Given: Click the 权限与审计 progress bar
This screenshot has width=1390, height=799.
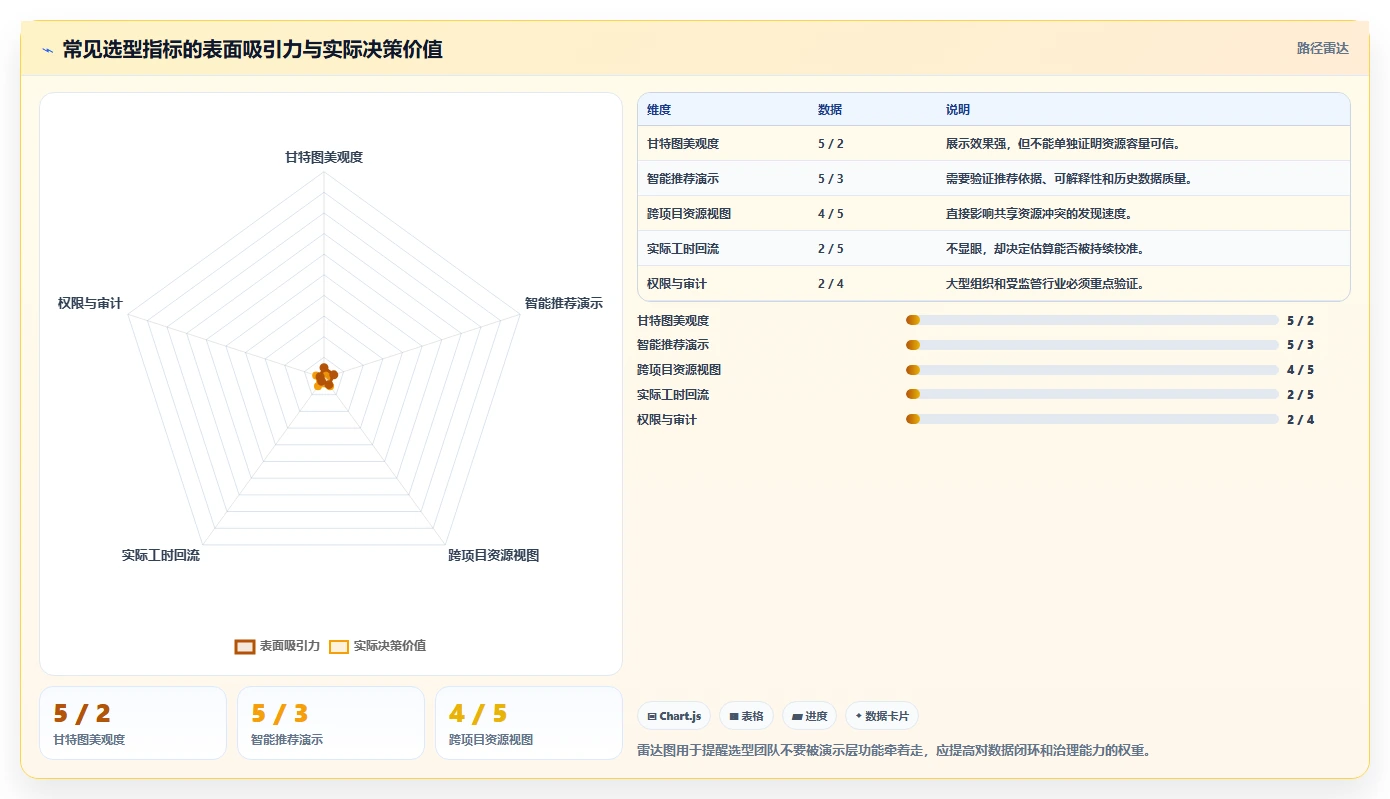Looking at the screenshot, I should (x=1092, y=419).
